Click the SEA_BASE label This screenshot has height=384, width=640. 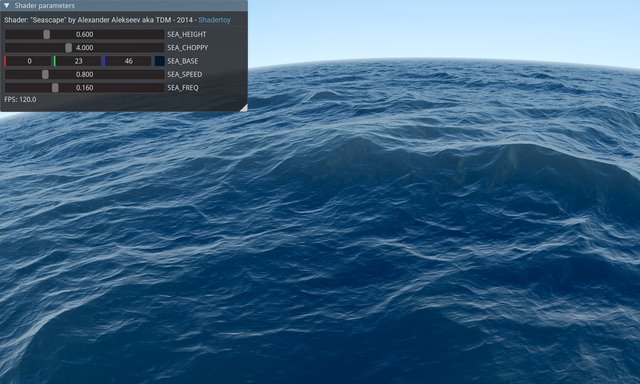[x=182, y=61]
